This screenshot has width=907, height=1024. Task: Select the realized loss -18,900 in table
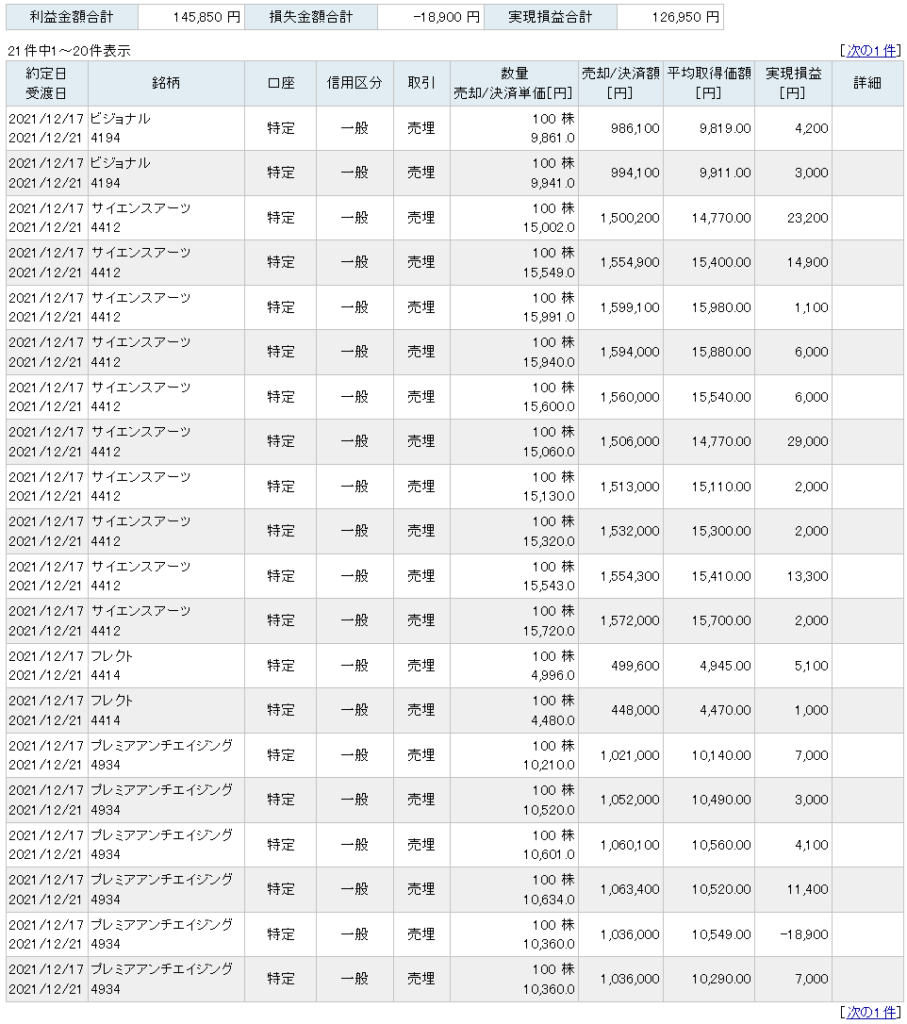coord(804,935)
